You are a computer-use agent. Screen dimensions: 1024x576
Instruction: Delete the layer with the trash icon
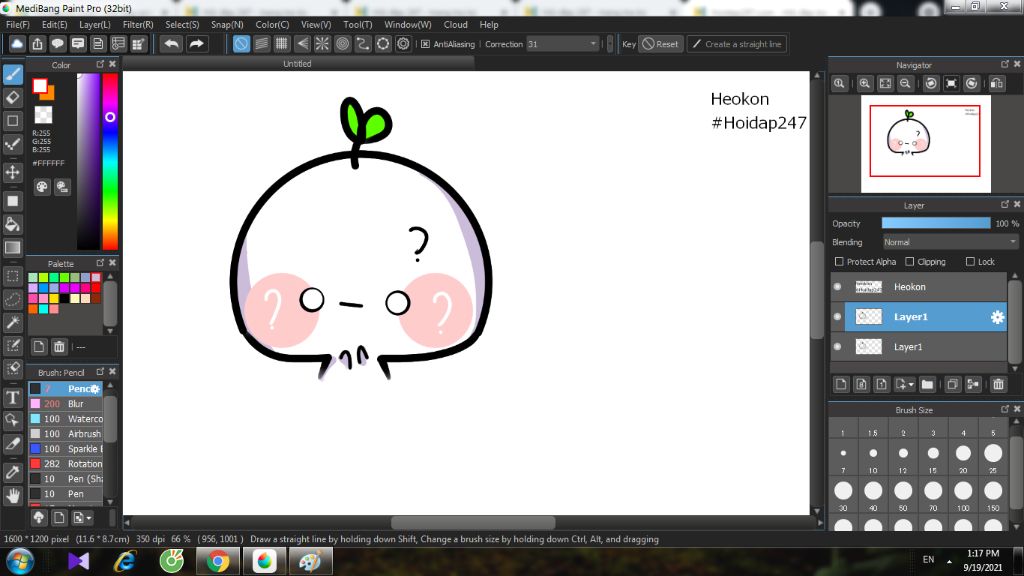point(998,384)
